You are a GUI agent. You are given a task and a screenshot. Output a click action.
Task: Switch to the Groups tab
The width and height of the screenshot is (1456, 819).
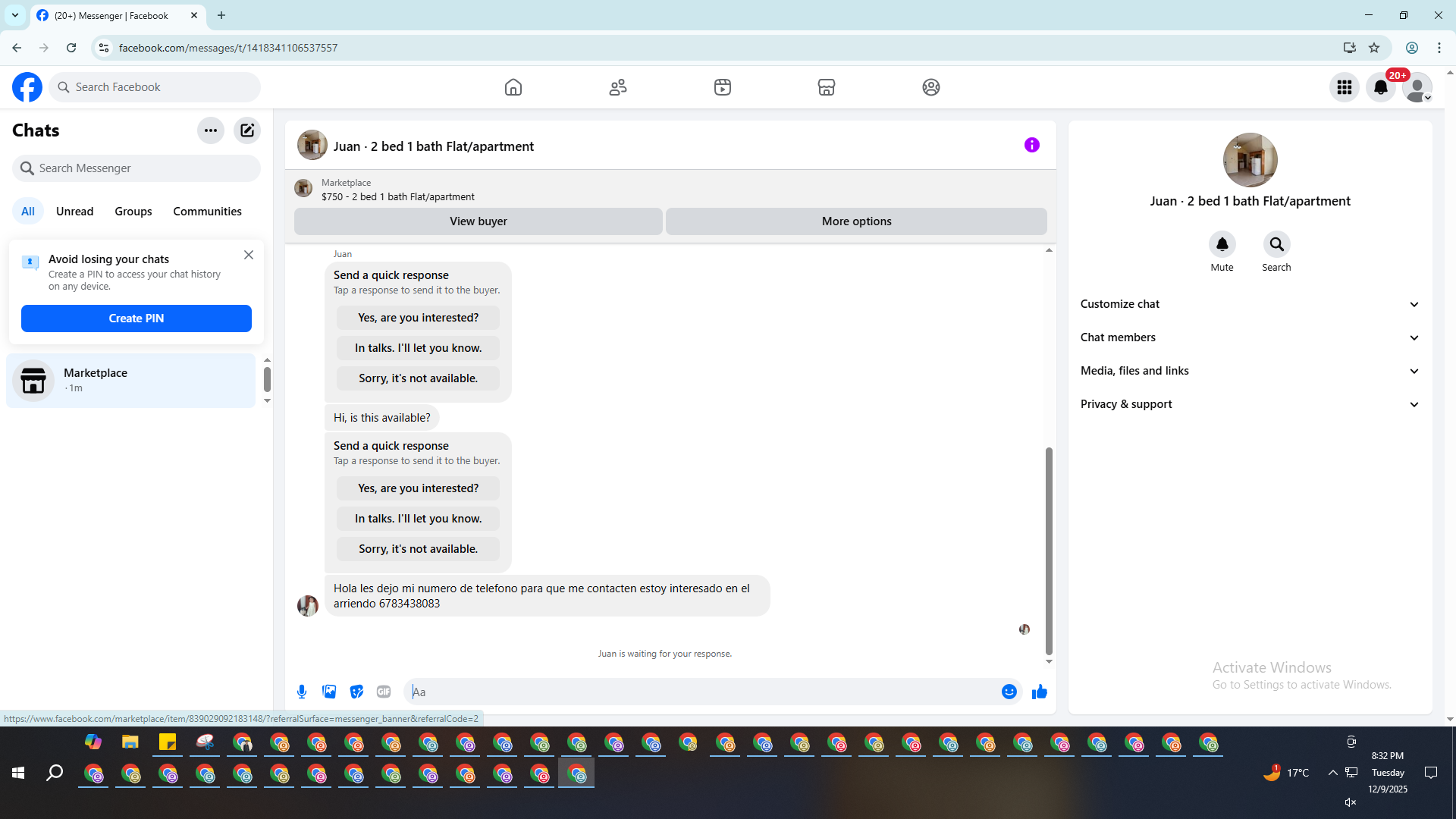point(133,212)
